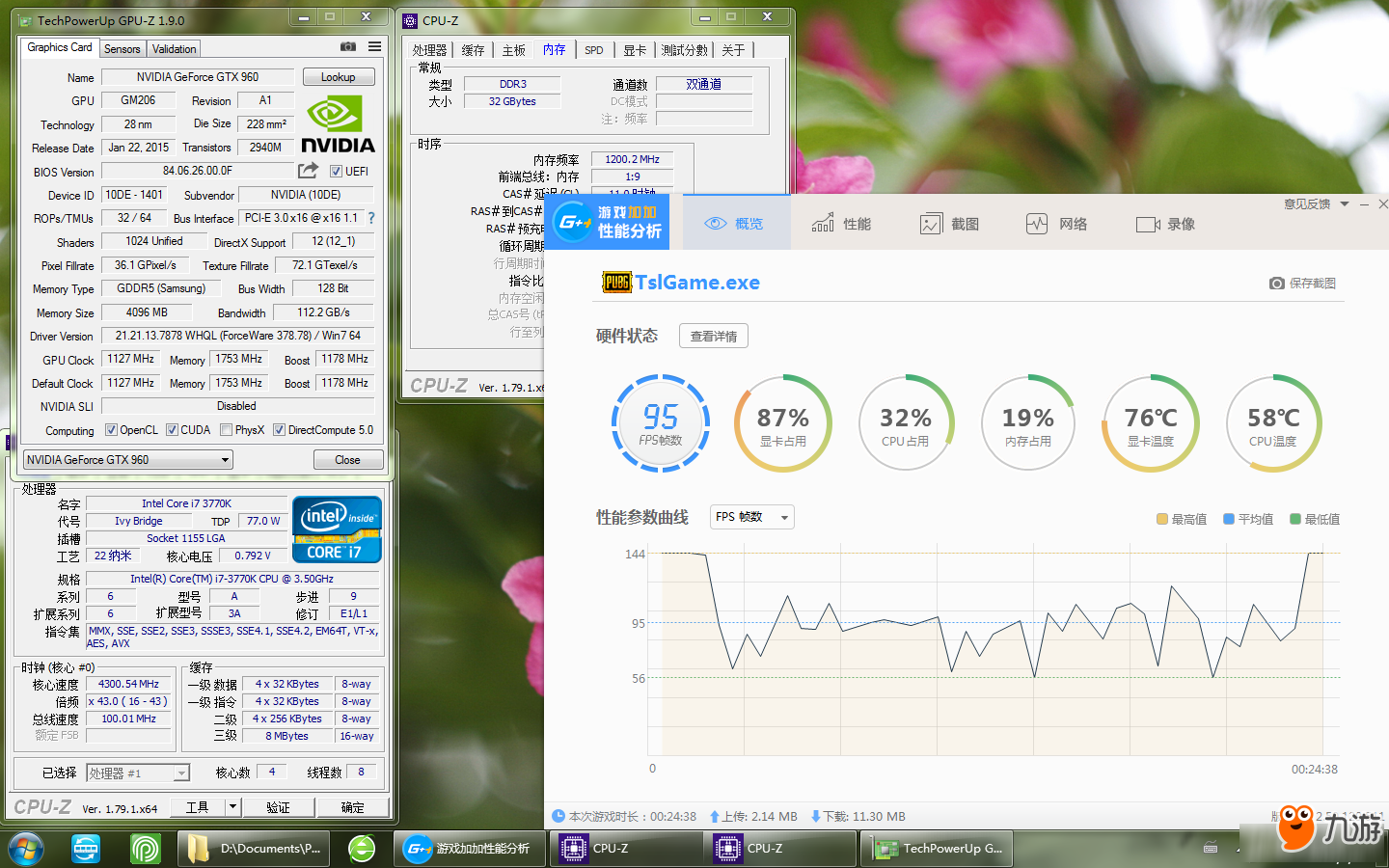Open the GPU-Z hamburger menu
The image size is (1389, 868).
[x=374, y=46]
